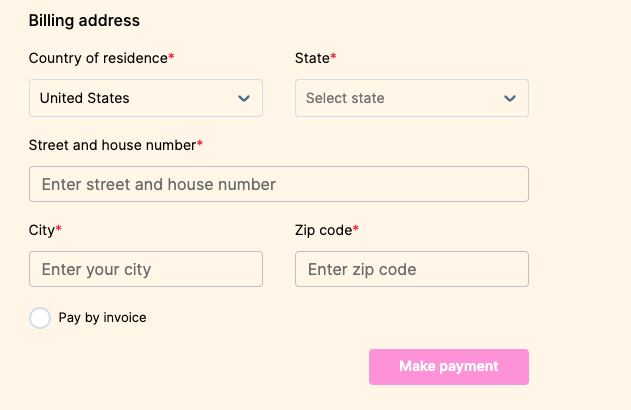This screenshot has height=410, width=631.
Task: Click the Enter your city field
Action: (x=146, y=269)
